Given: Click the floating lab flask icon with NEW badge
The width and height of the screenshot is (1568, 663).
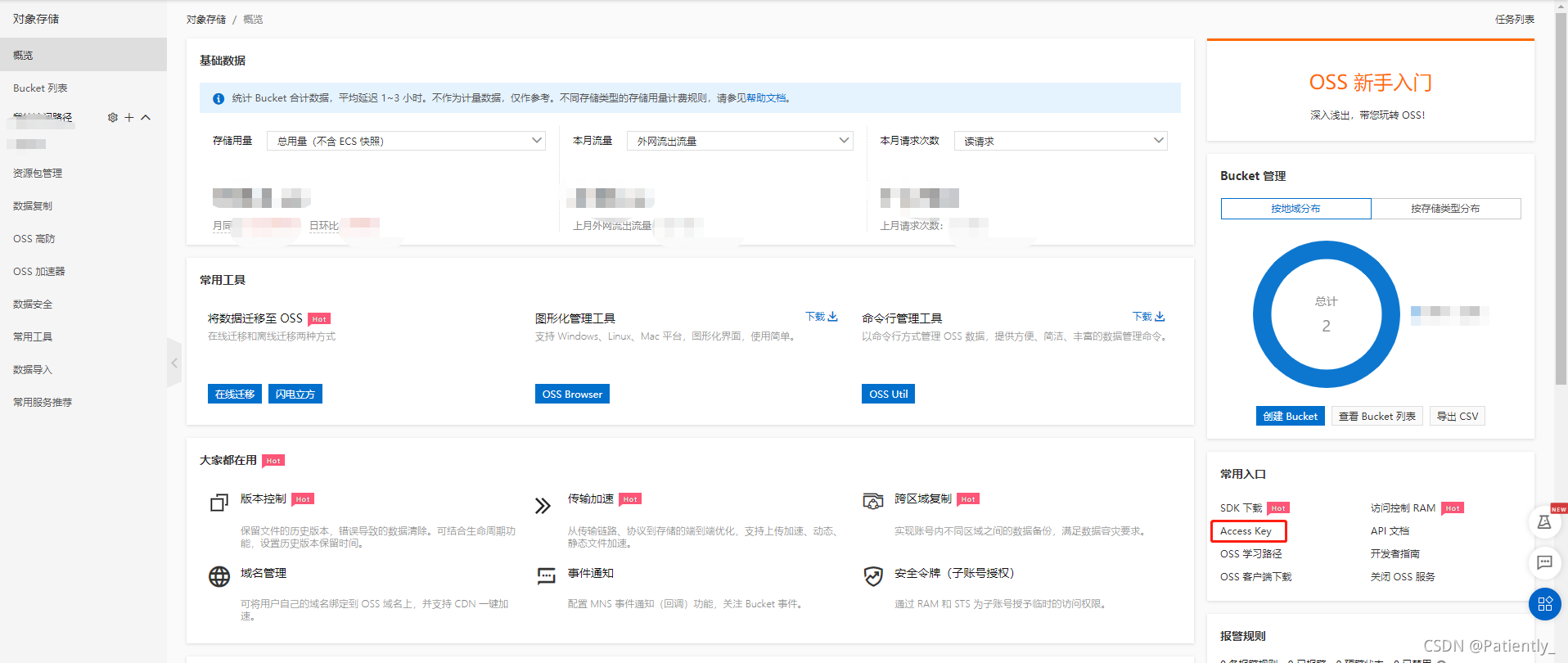Looking at the screenshot, I should tap(1545, 521).
